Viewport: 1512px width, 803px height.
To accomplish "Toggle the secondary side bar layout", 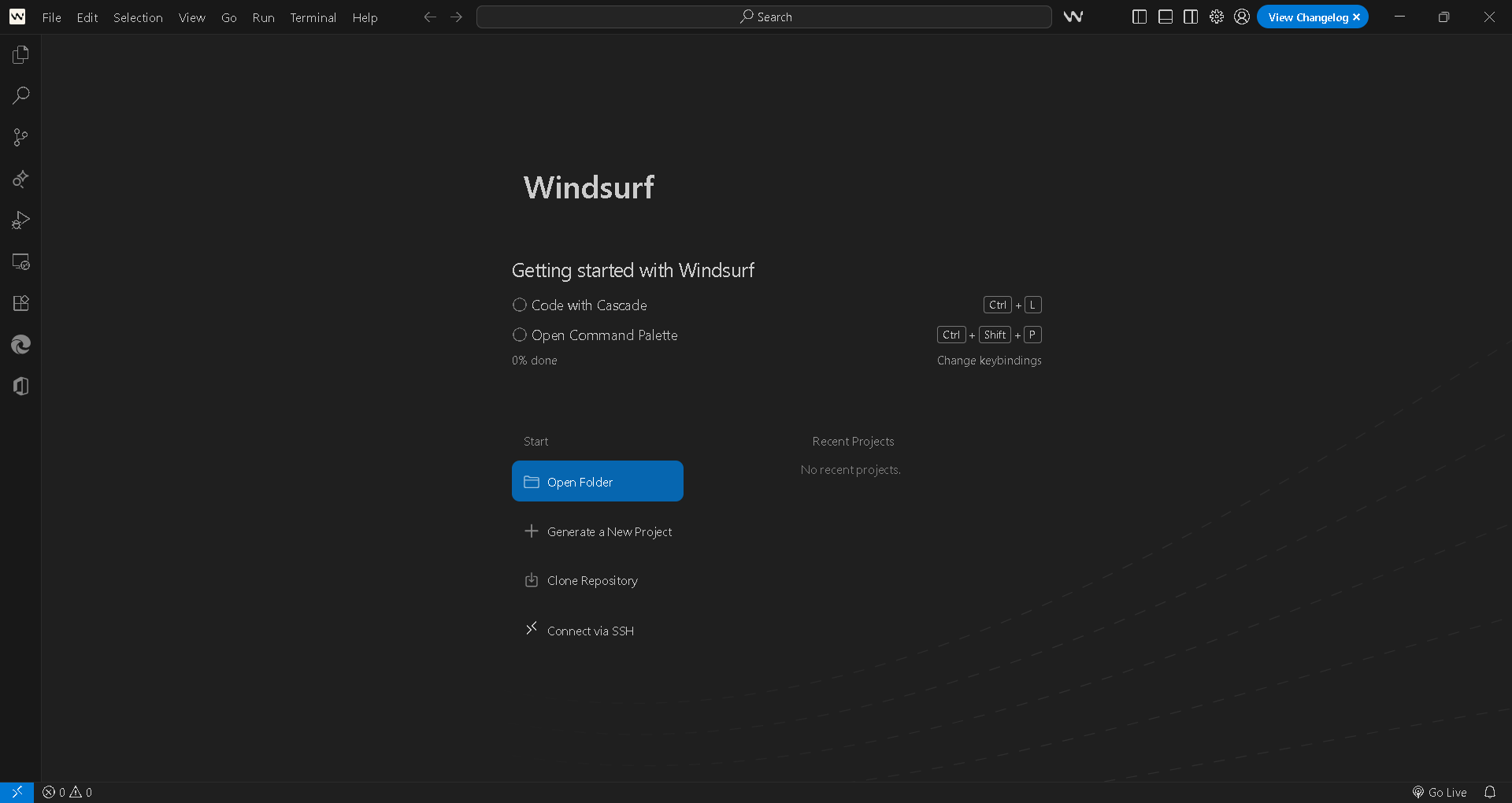I will pyautogui.click(x=1191, y=17).
